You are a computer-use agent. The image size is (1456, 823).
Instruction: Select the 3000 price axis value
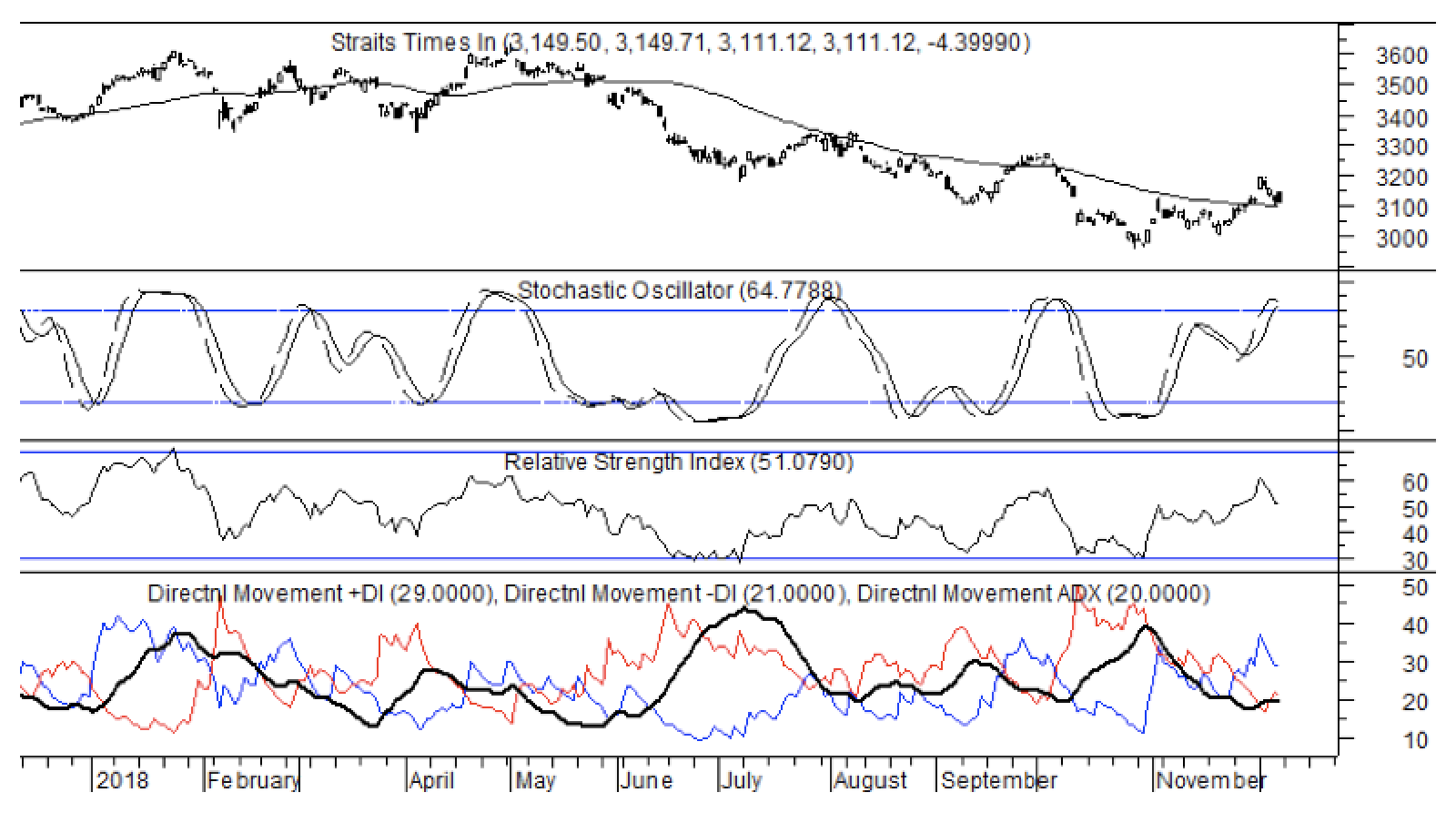pyautogui.click(x=1401, y=239)
